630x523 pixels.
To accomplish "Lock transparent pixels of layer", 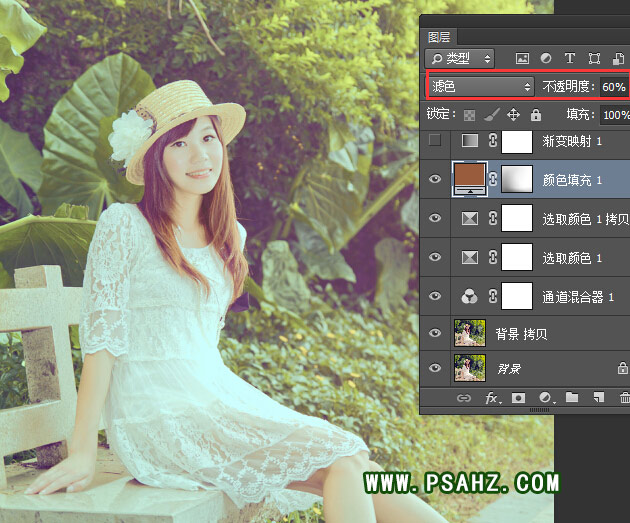I will 469,115.
